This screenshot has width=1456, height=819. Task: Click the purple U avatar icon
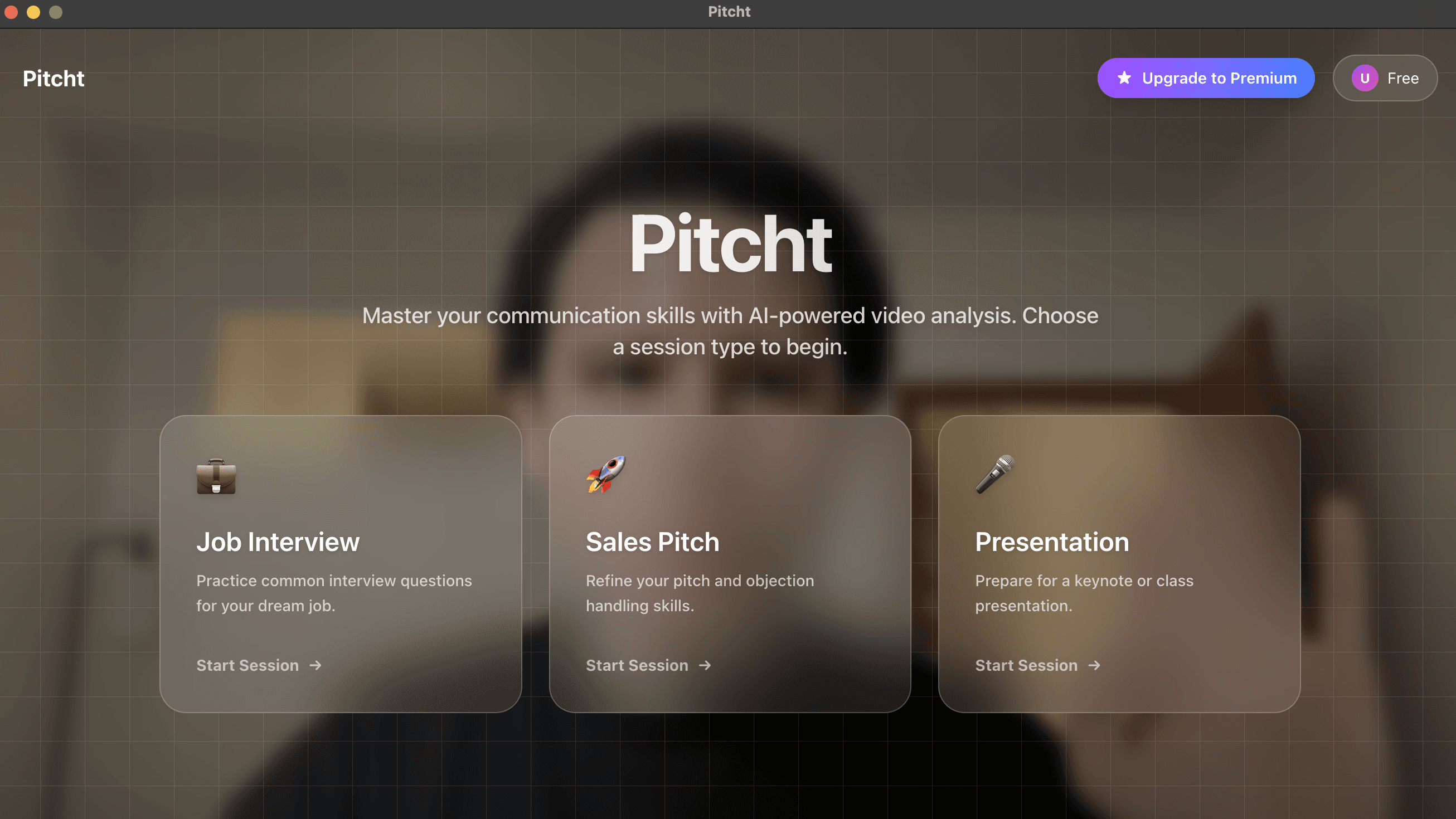[x=1365, y=78]
